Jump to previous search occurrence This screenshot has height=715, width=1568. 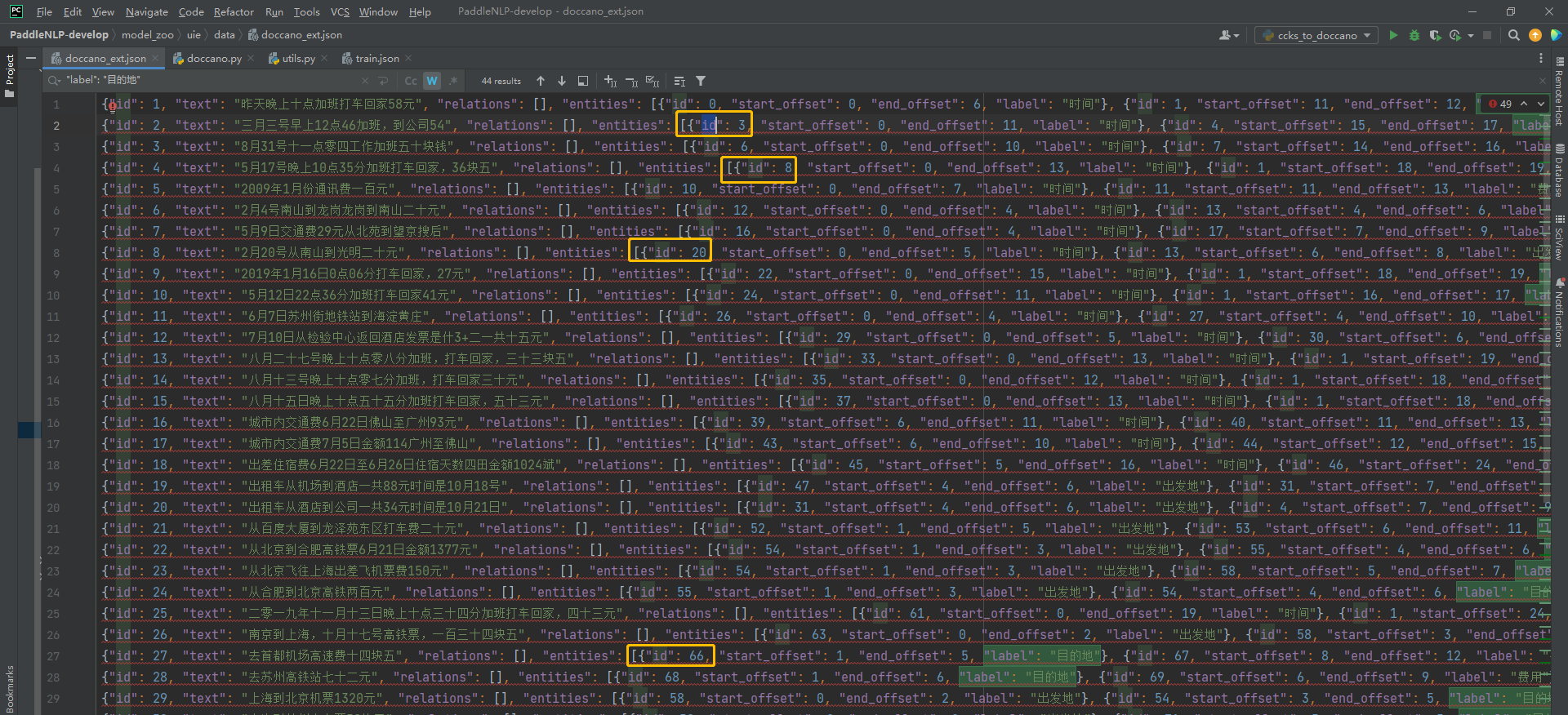point(541,81)
